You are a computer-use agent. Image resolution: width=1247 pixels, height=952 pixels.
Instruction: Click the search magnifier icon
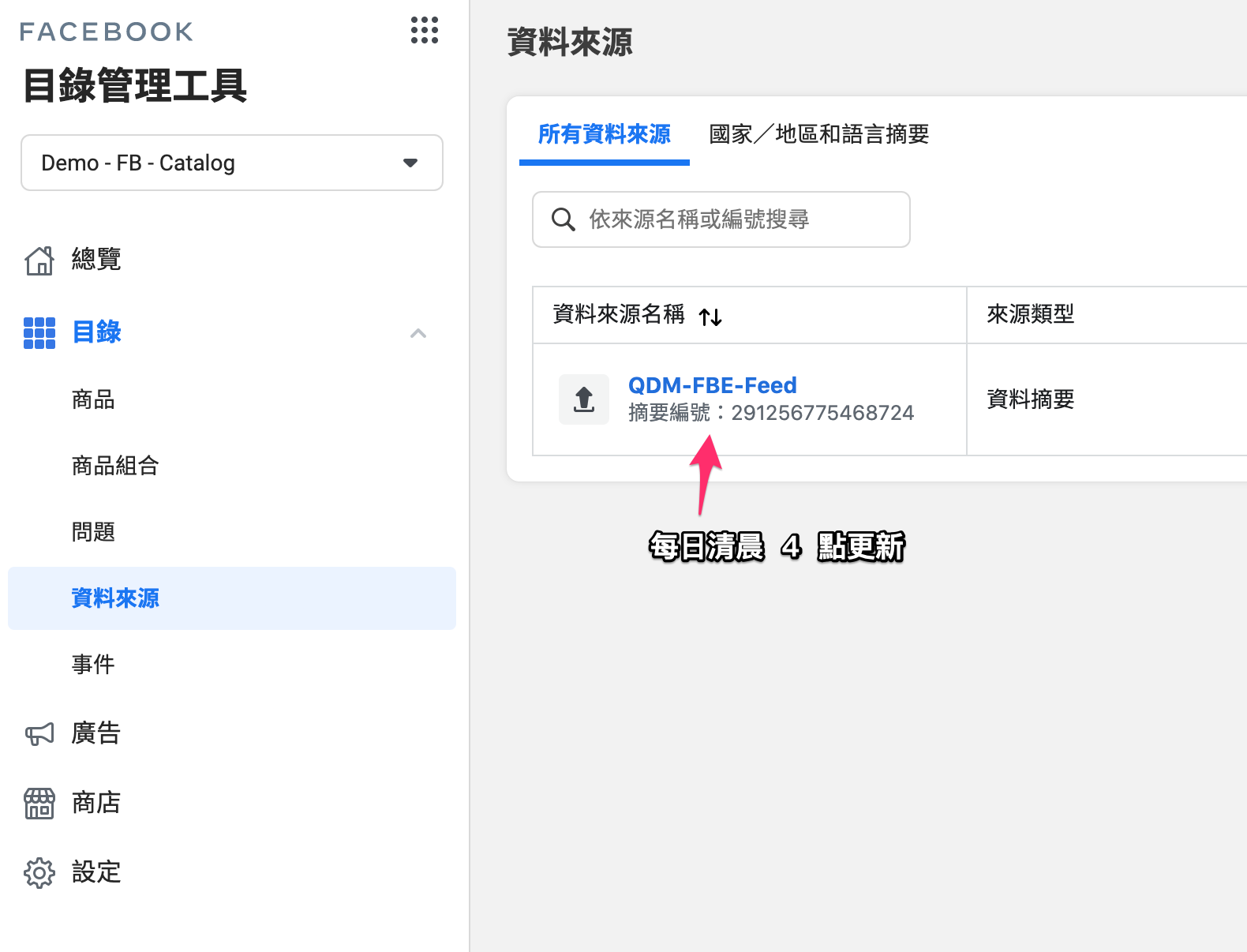[x=563, y=219]
